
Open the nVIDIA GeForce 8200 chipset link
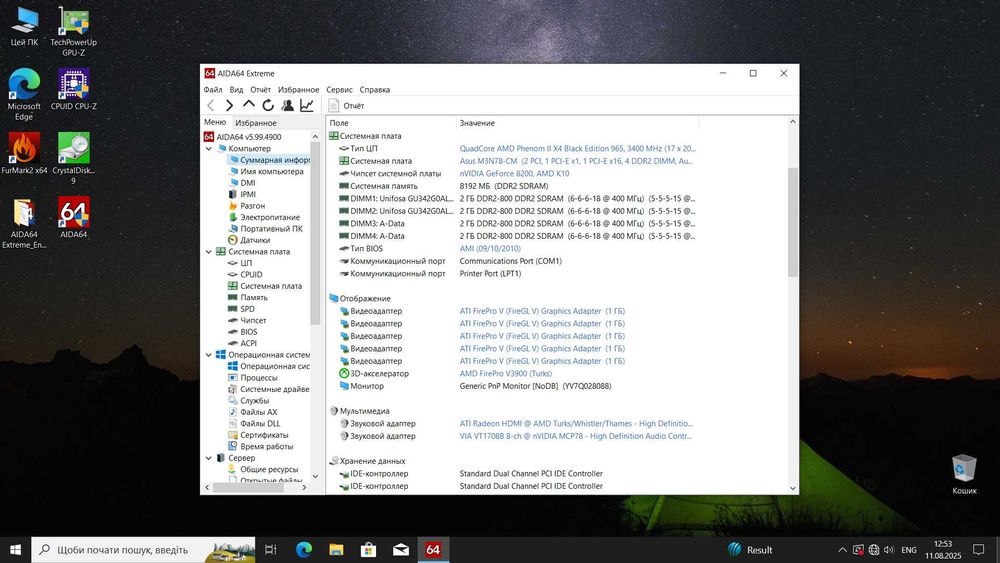pos(514,173)
